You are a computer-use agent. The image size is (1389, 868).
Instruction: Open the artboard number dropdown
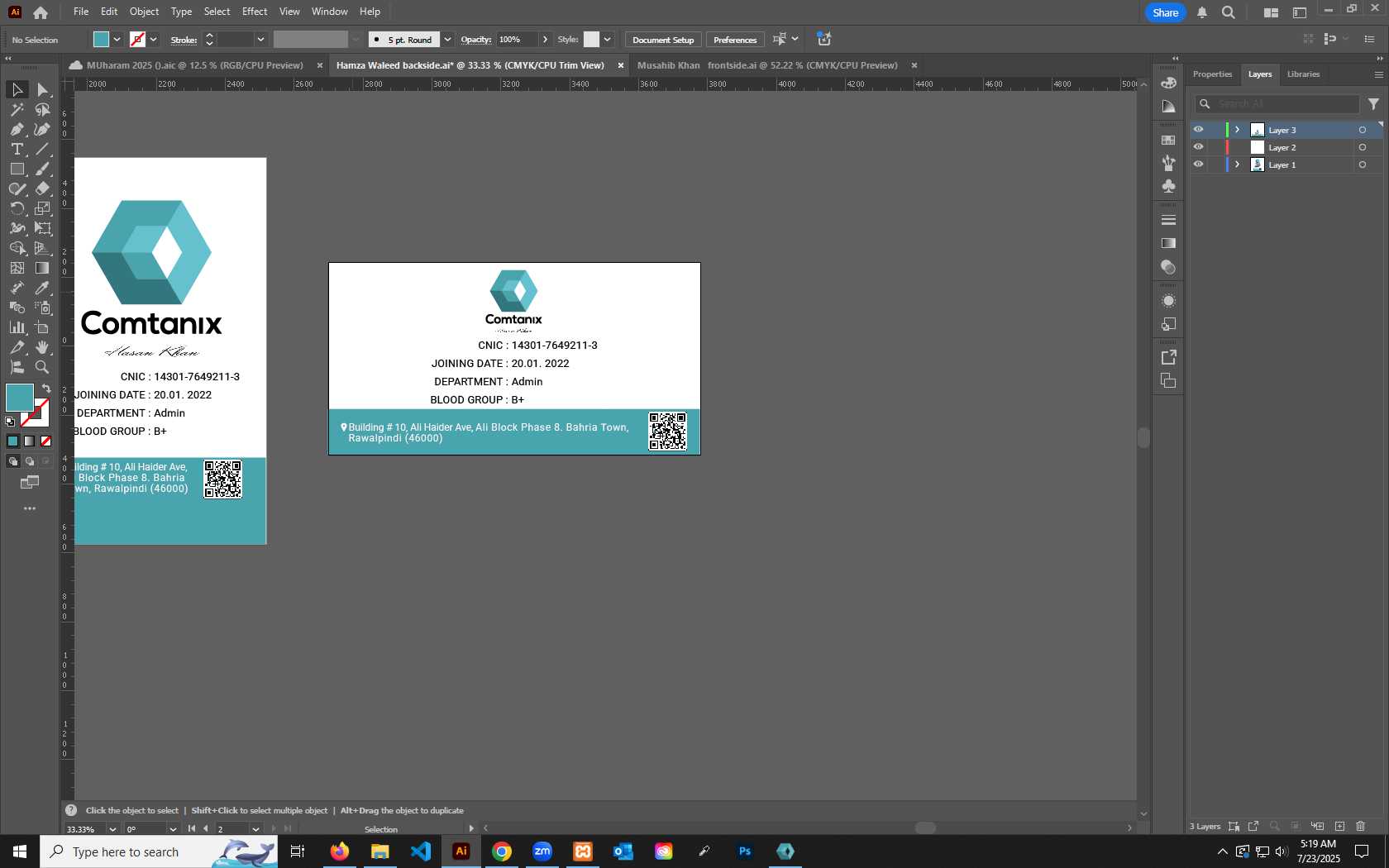tap(255, 829)
